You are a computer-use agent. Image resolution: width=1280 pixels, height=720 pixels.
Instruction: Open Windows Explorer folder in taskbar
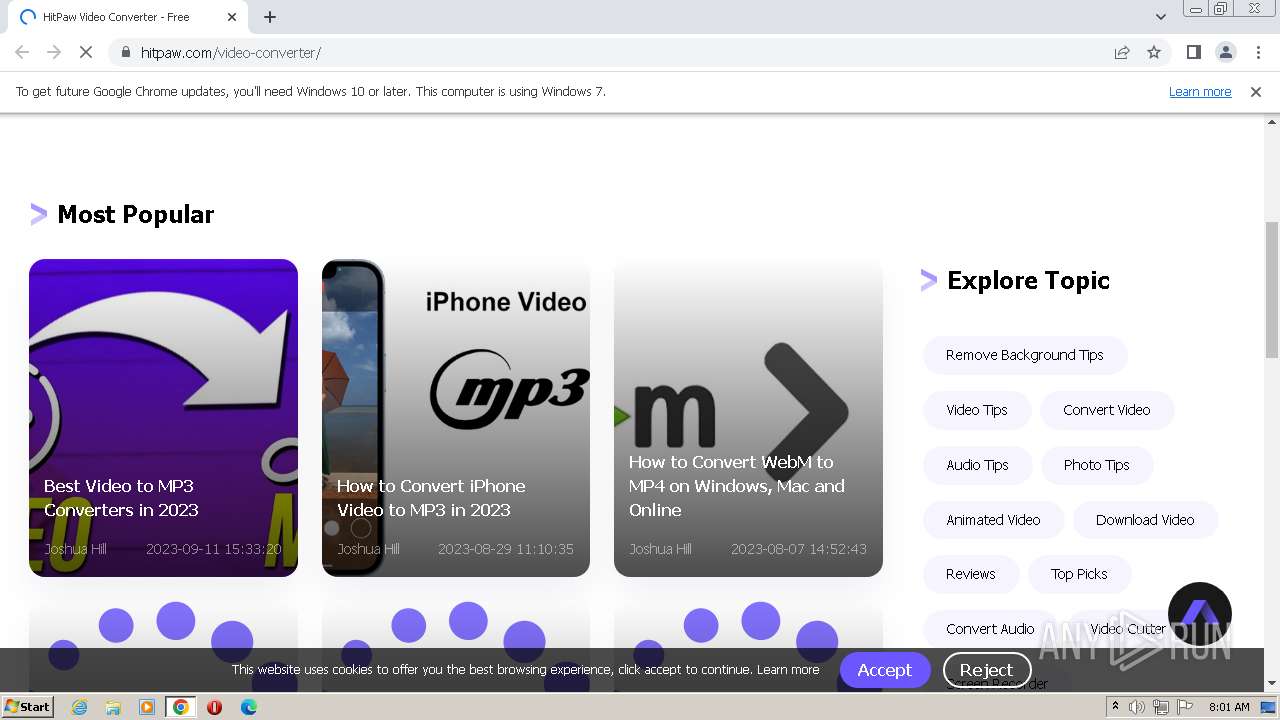click(113, 707)
